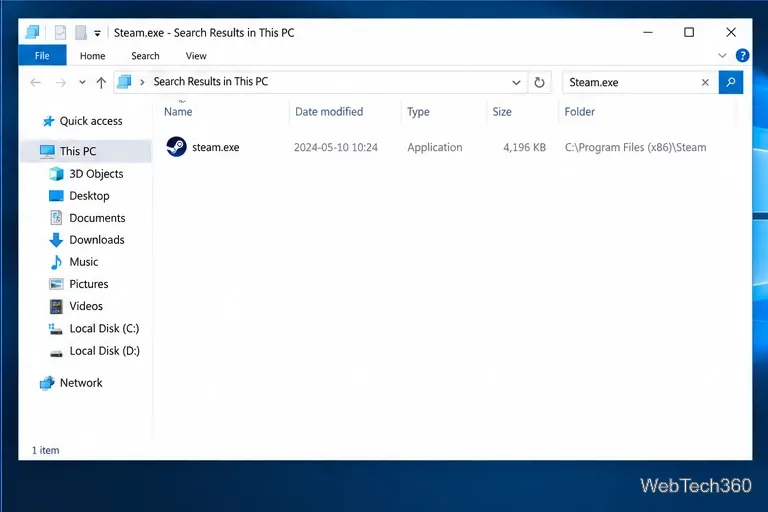The height and width of the screenshot is (512, 768).
Task: Sort results by Type column
Action: 418,112
